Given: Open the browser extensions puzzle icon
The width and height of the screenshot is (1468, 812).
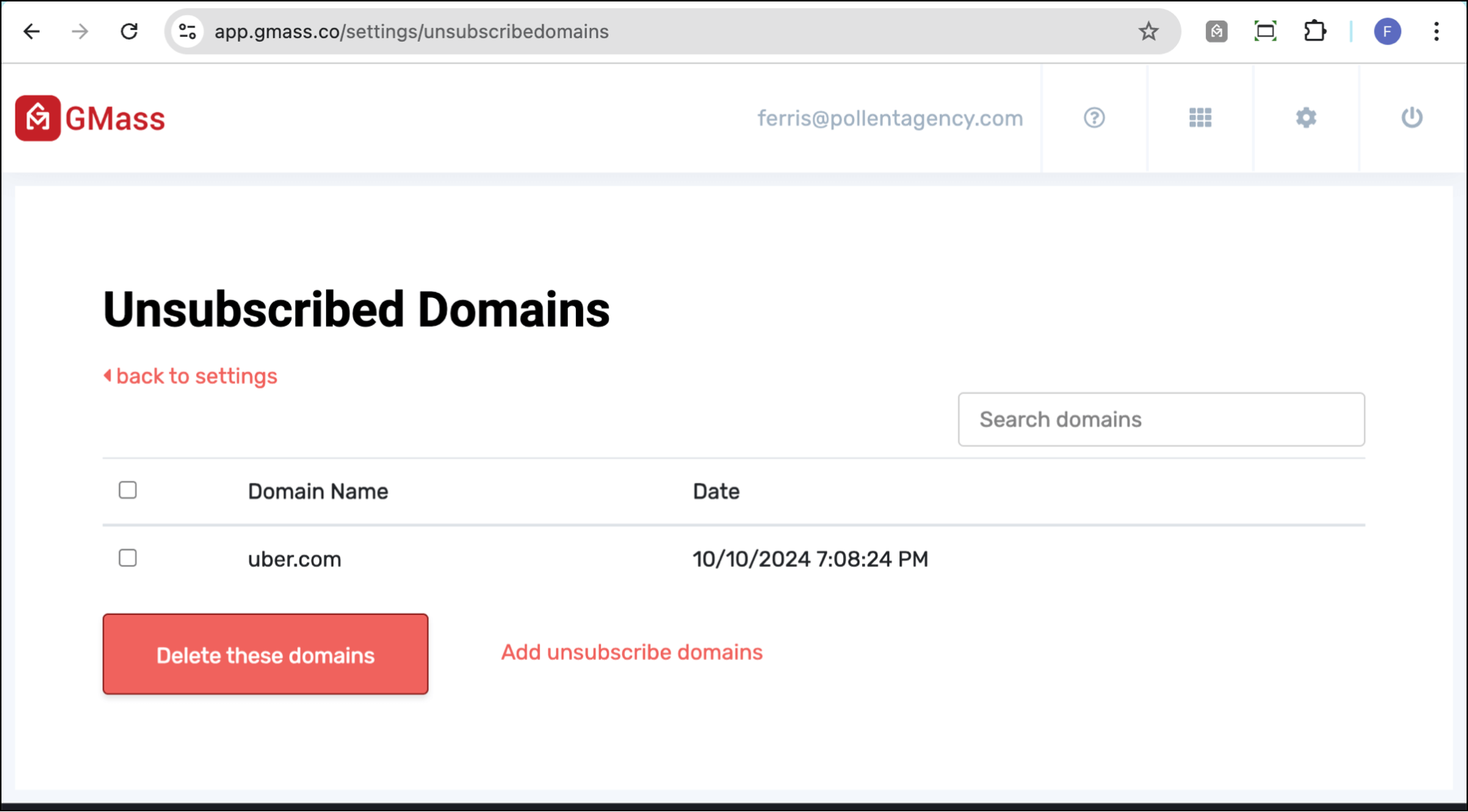Looking at the screenshot, I should pos(1315,32).
